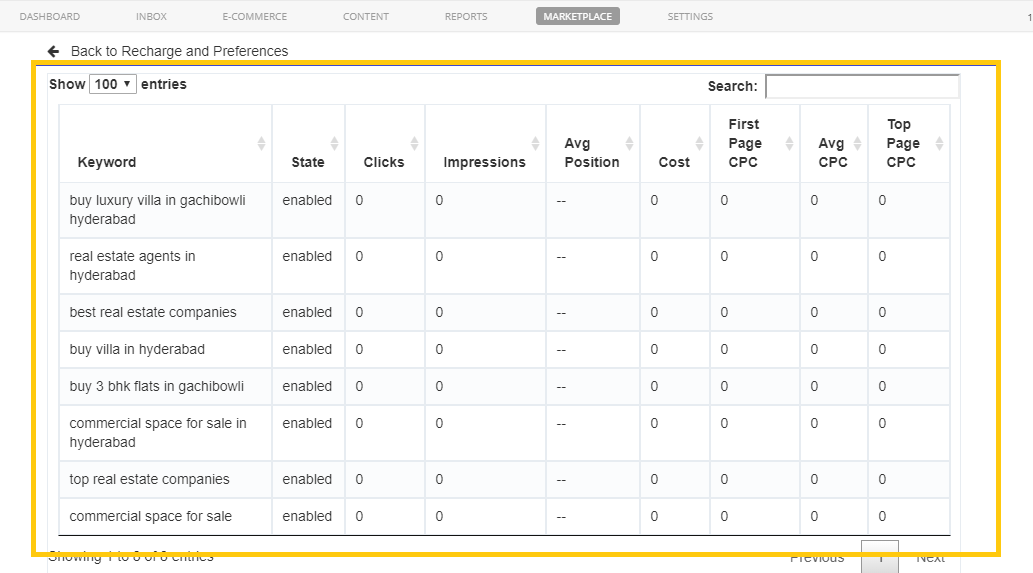
Task: Click the Avg Position header text
Action: click(x=592, y=153)
